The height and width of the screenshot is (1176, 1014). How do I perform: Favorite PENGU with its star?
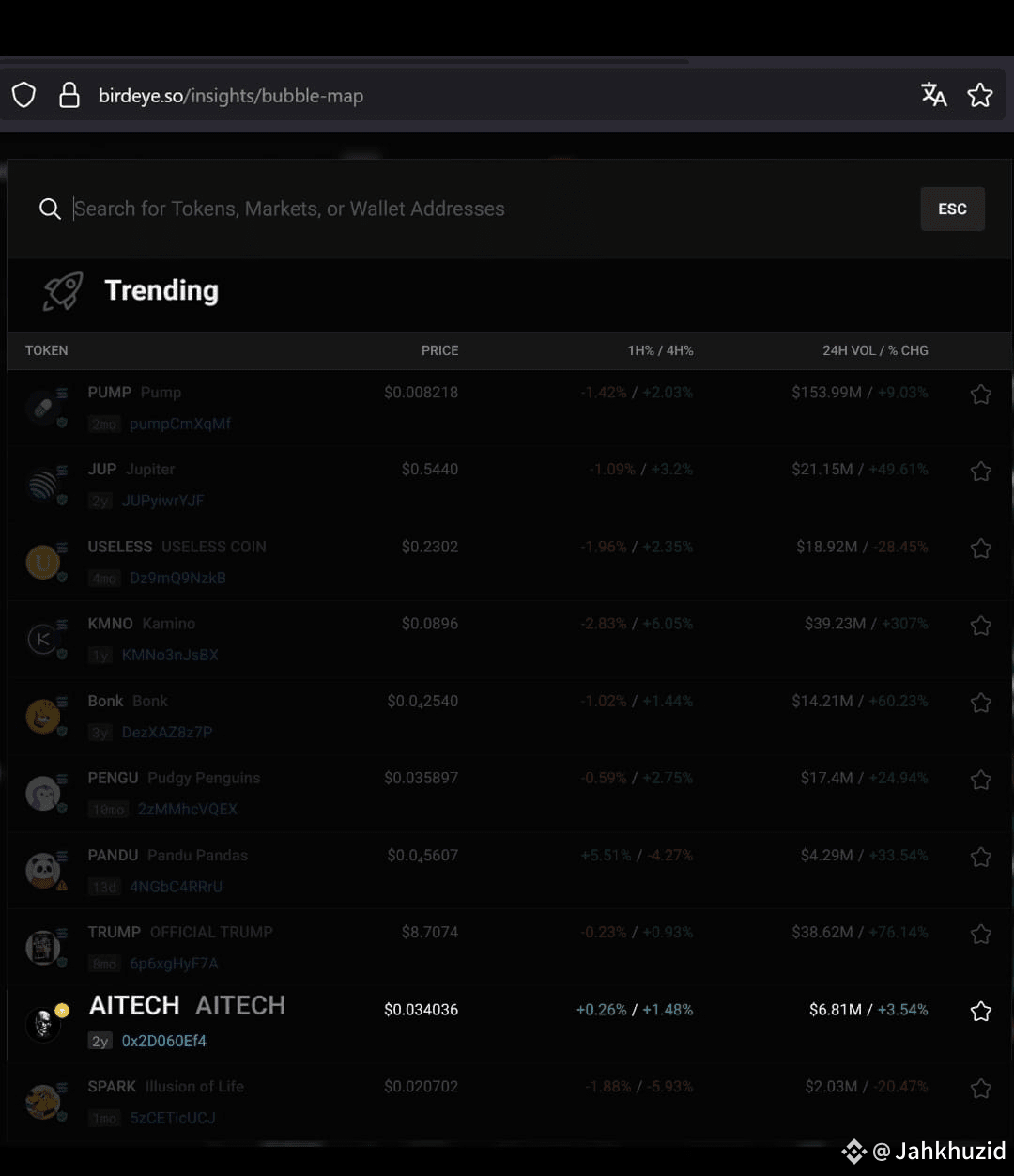coord(981,780)
